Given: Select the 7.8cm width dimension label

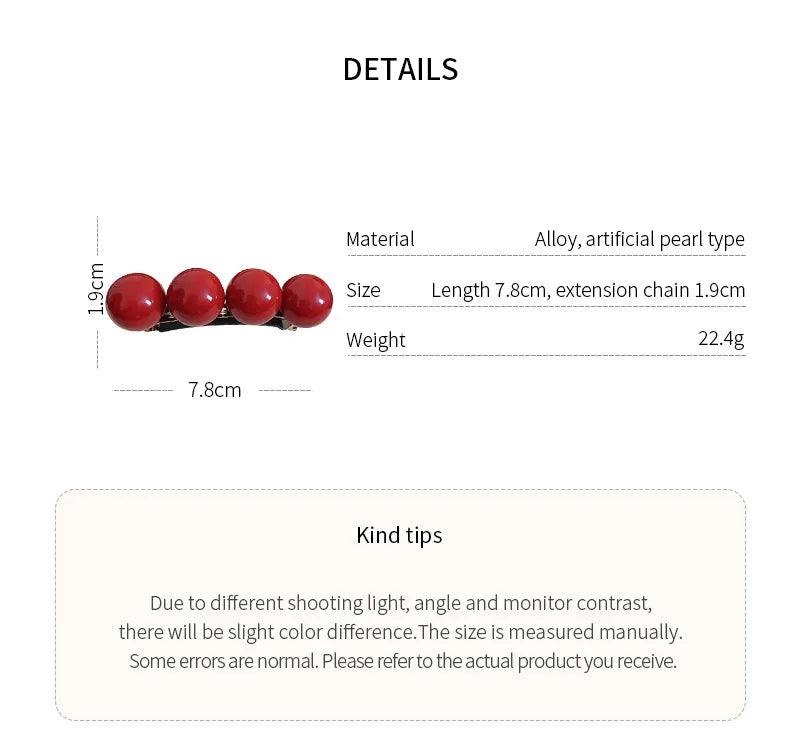Looking at the screenshot, I should click(215, 390).
